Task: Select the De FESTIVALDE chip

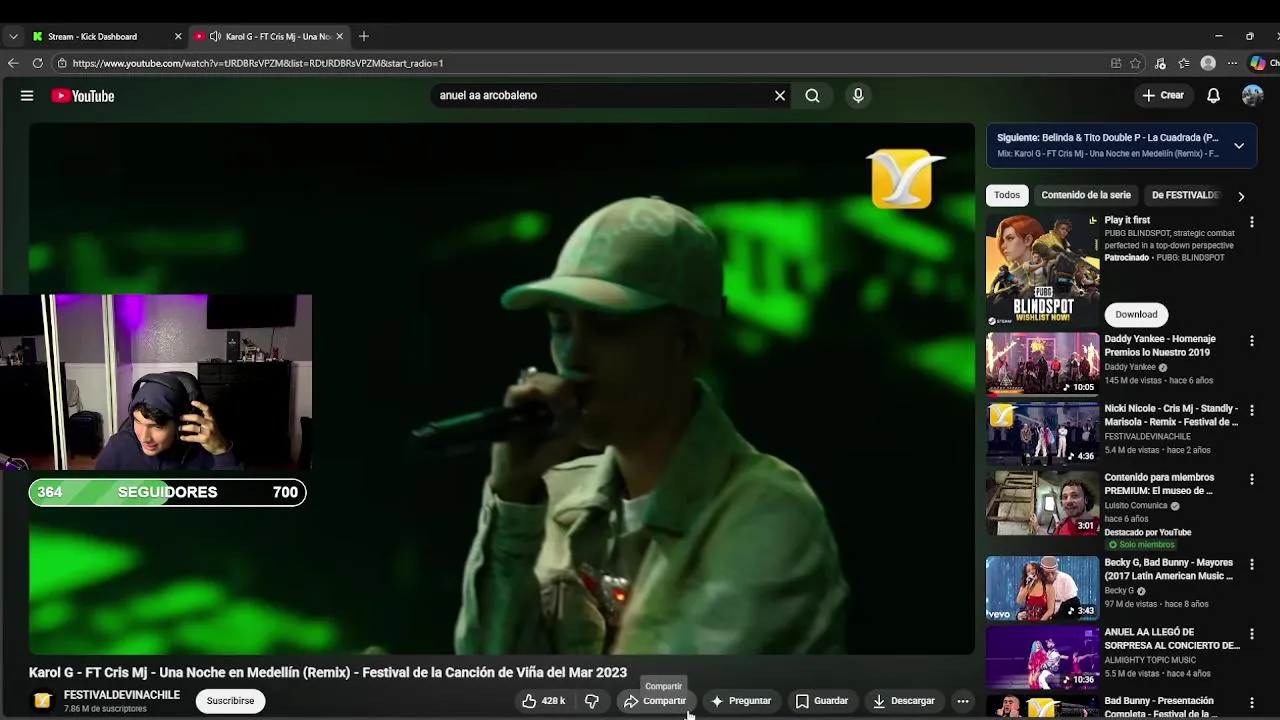Action: pos(1185,195)
